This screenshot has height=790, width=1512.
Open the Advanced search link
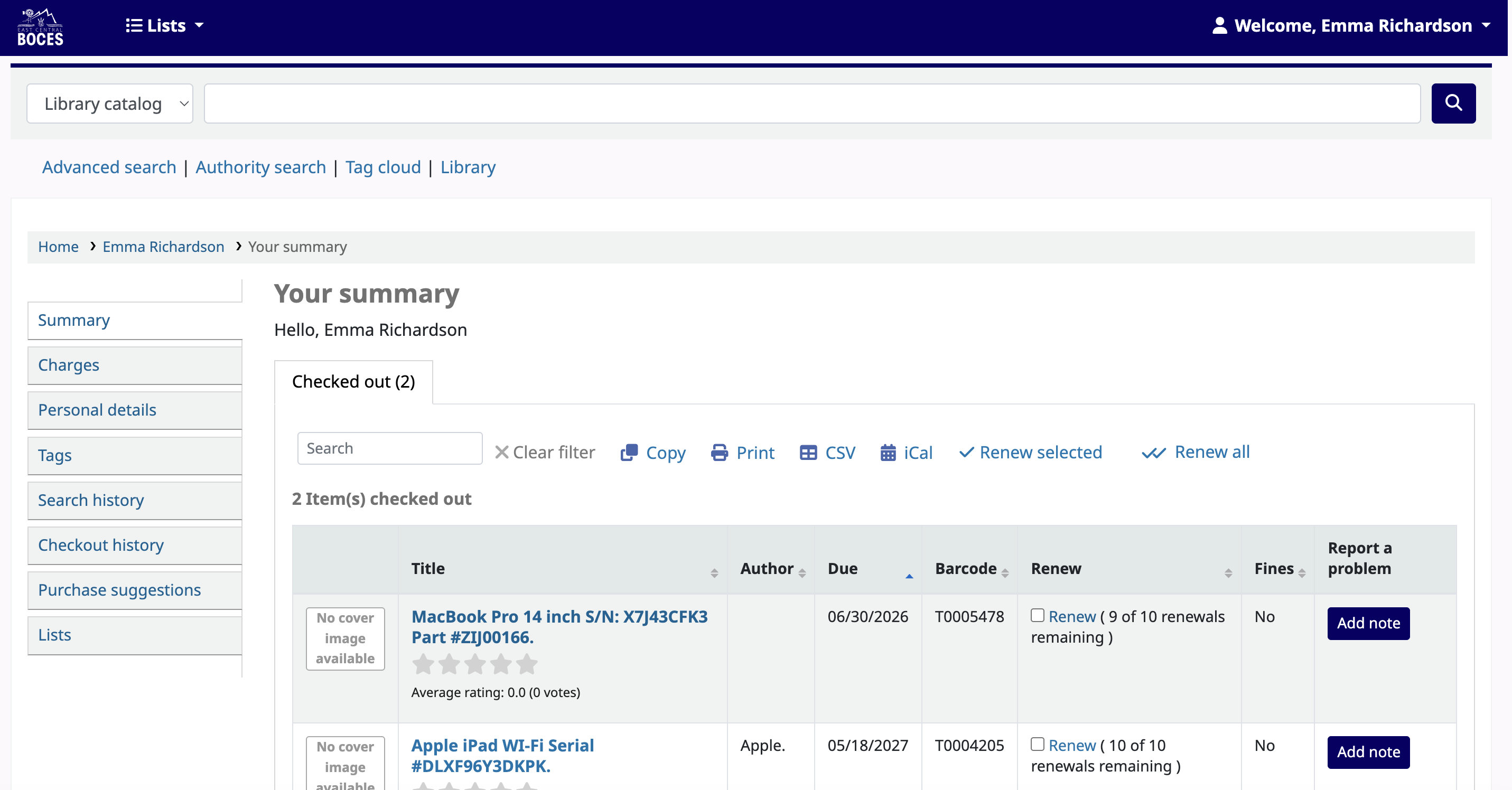pyautogui.click(x=109, y=167)
